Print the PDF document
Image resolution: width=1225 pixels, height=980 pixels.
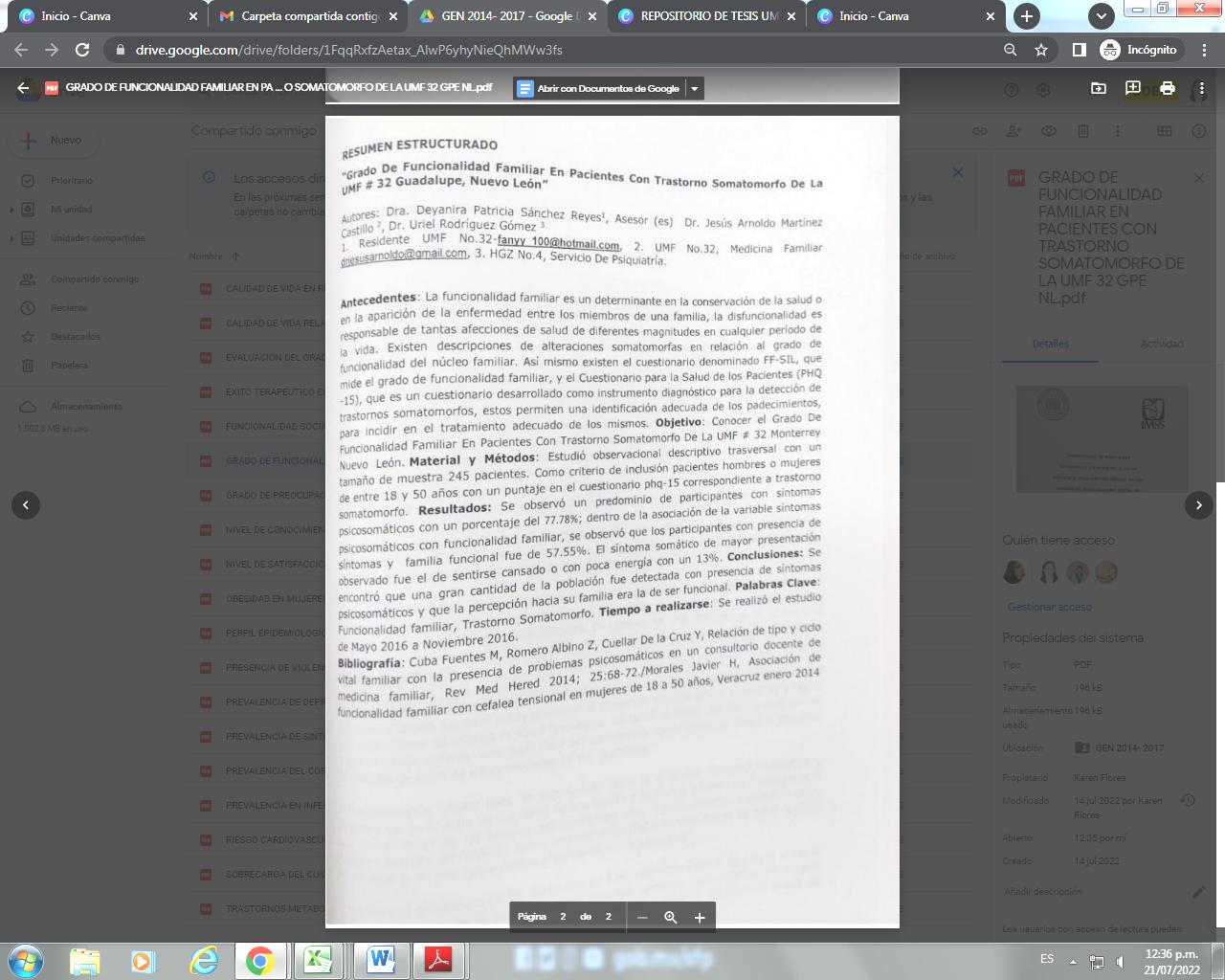click(1167, 88)
